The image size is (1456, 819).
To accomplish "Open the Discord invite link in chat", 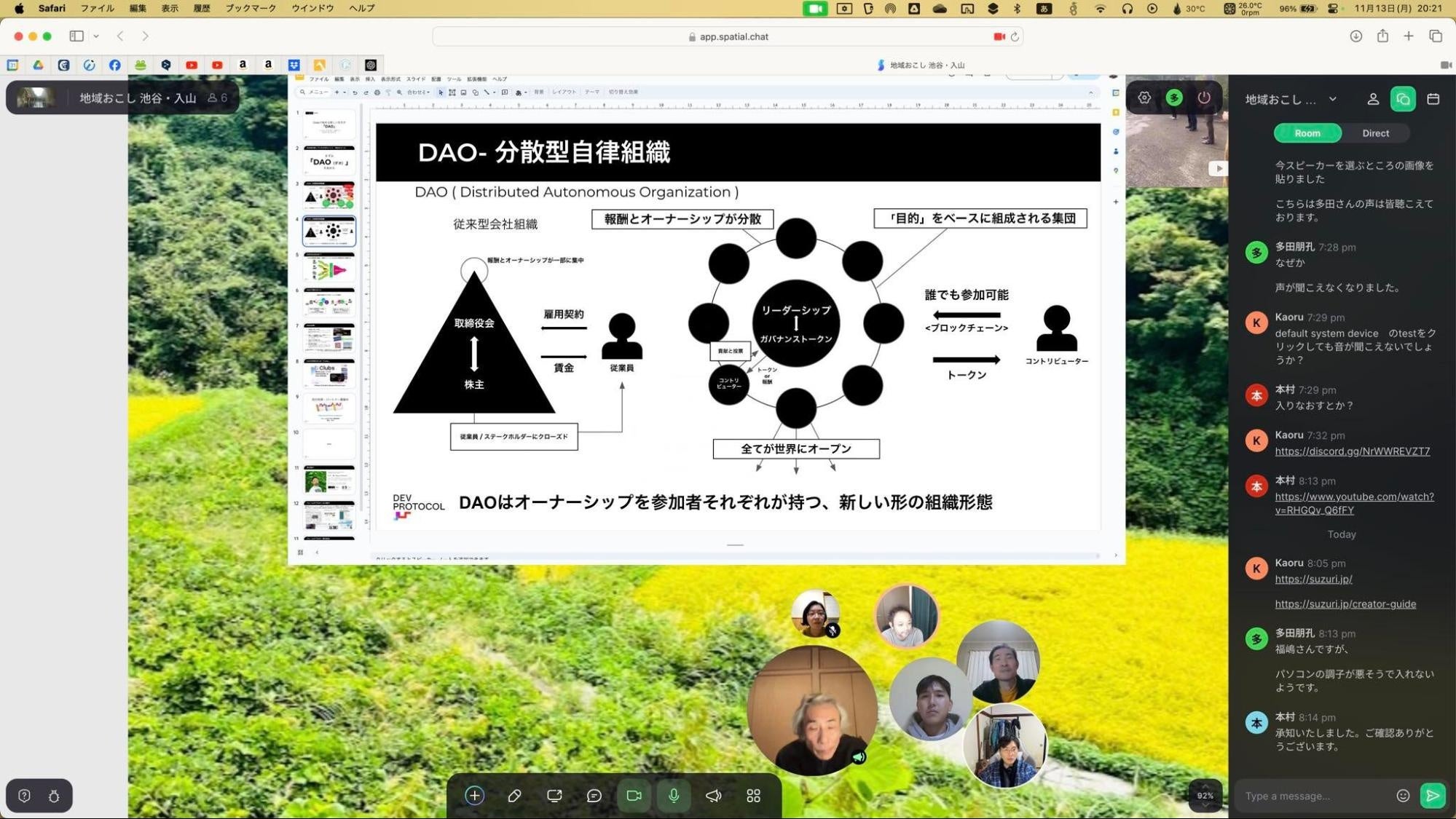I will (x=1352, y=451).
